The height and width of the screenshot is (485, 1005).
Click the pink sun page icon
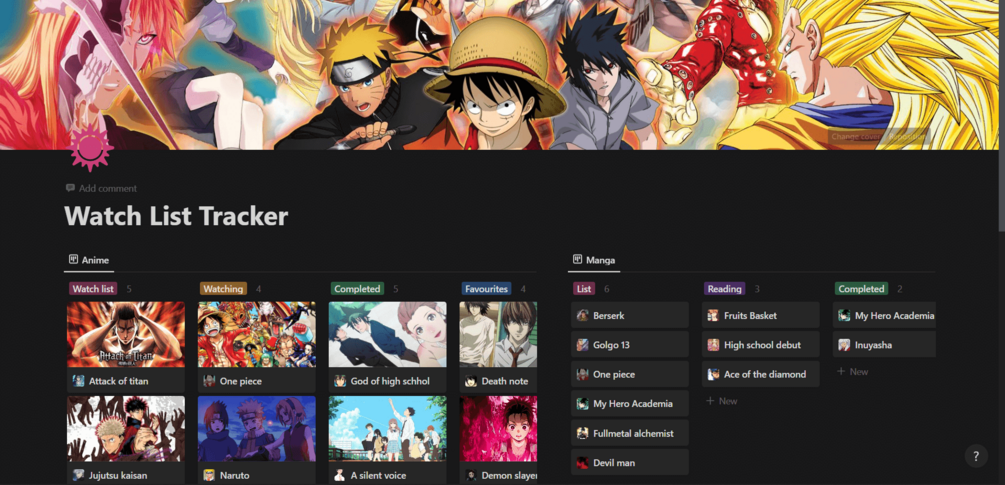click(x=90, y=149)
